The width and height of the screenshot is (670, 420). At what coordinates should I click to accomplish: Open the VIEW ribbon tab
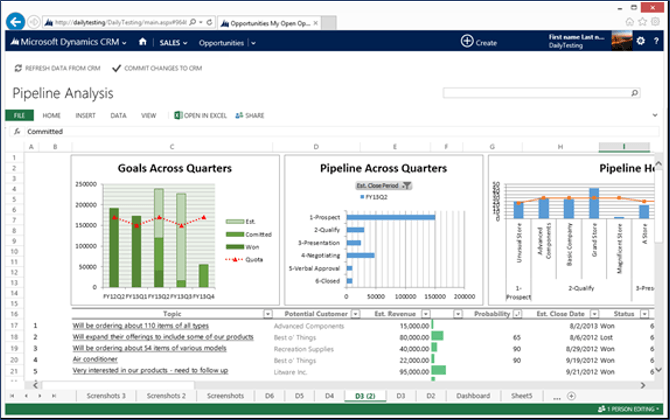[x=149, y=115]
